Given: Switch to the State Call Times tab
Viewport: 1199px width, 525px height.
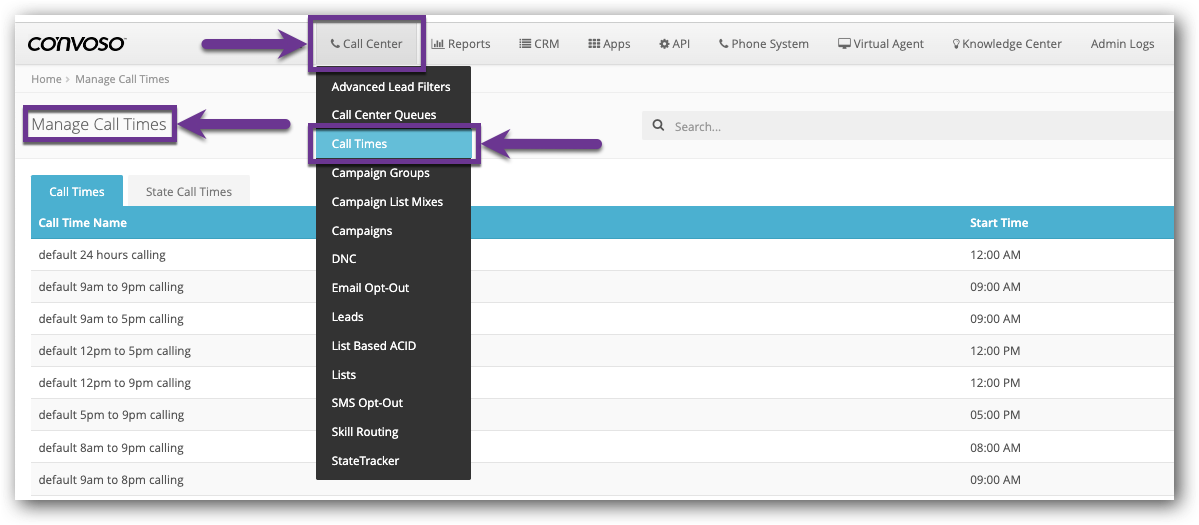Looking at the screenshot, I should tap(188, 192).
